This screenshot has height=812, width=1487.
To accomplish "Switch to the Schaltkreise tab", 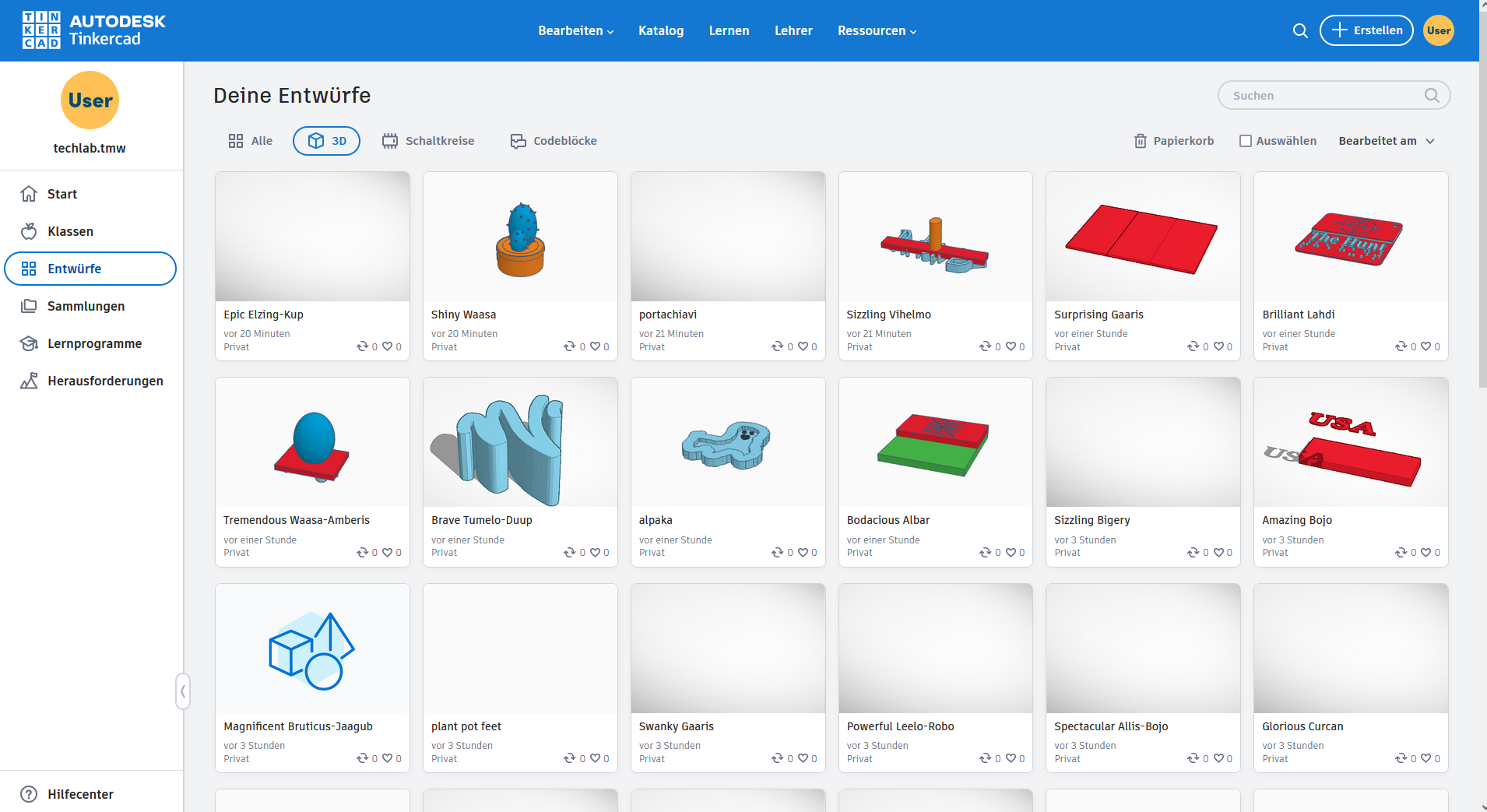I will pyautogui.click(x=428, y=141).
